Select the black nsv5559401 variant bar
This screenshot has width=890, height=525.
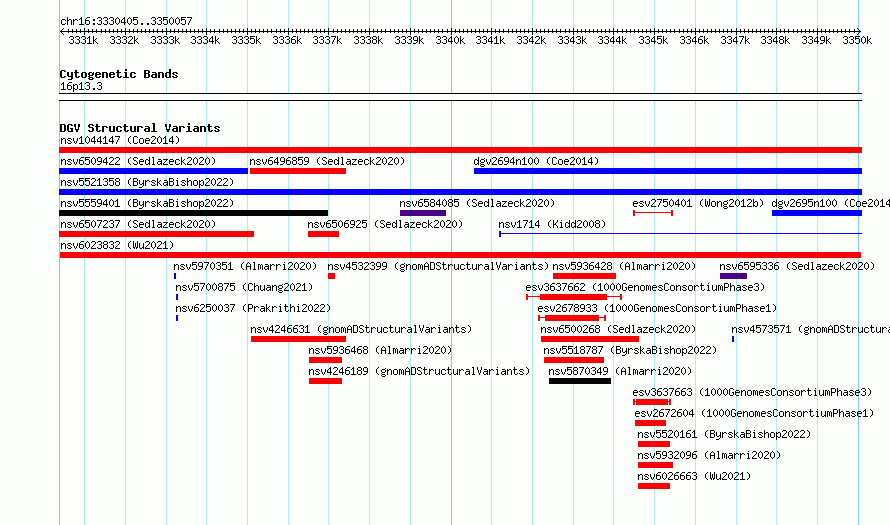pos(194,213)
